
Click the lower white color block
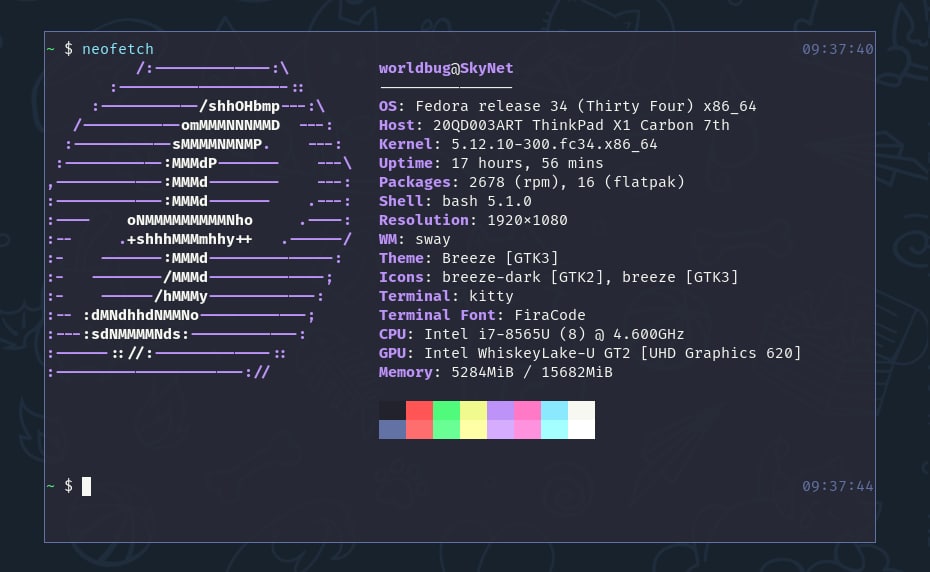tap(581, 430)
